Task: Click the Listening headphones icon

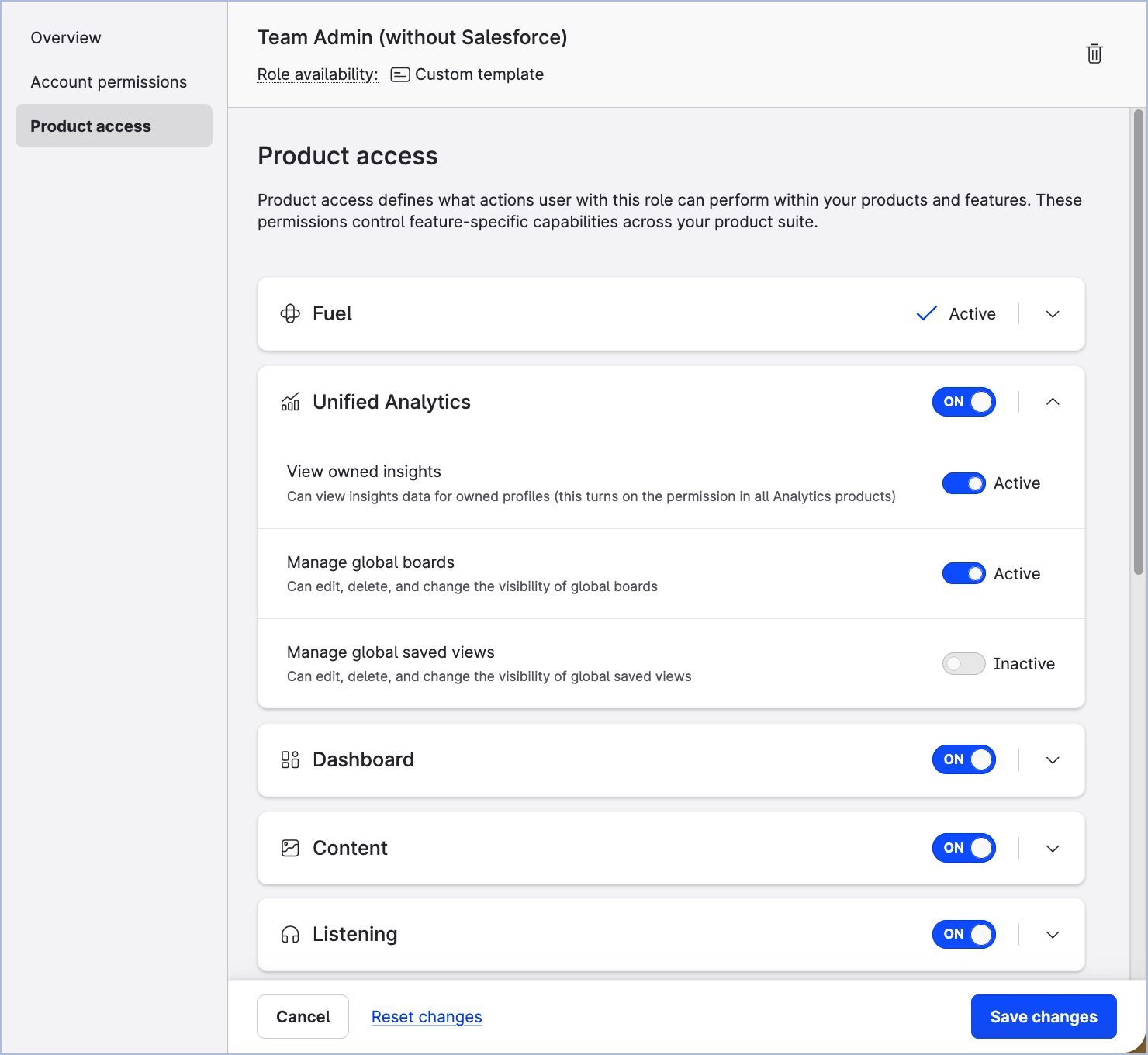Action: pyautogui.click(x=290, y=935)
